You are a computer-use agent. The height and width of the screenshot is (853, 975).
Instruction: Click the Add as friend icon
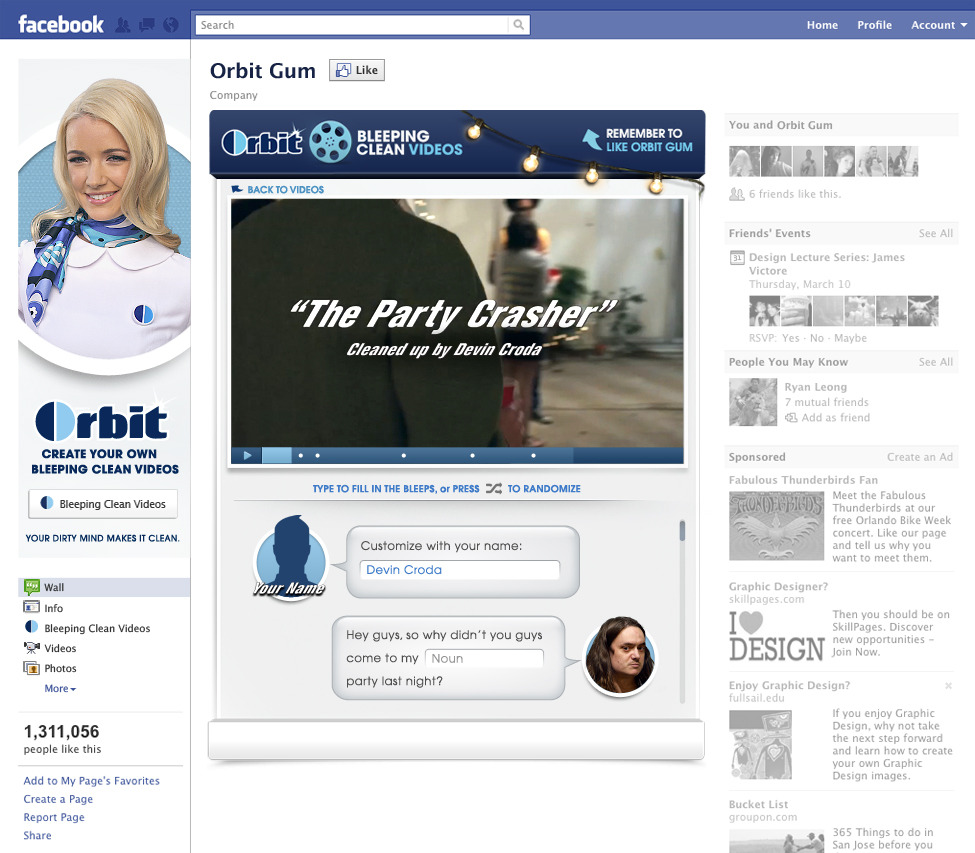point(791,418)
